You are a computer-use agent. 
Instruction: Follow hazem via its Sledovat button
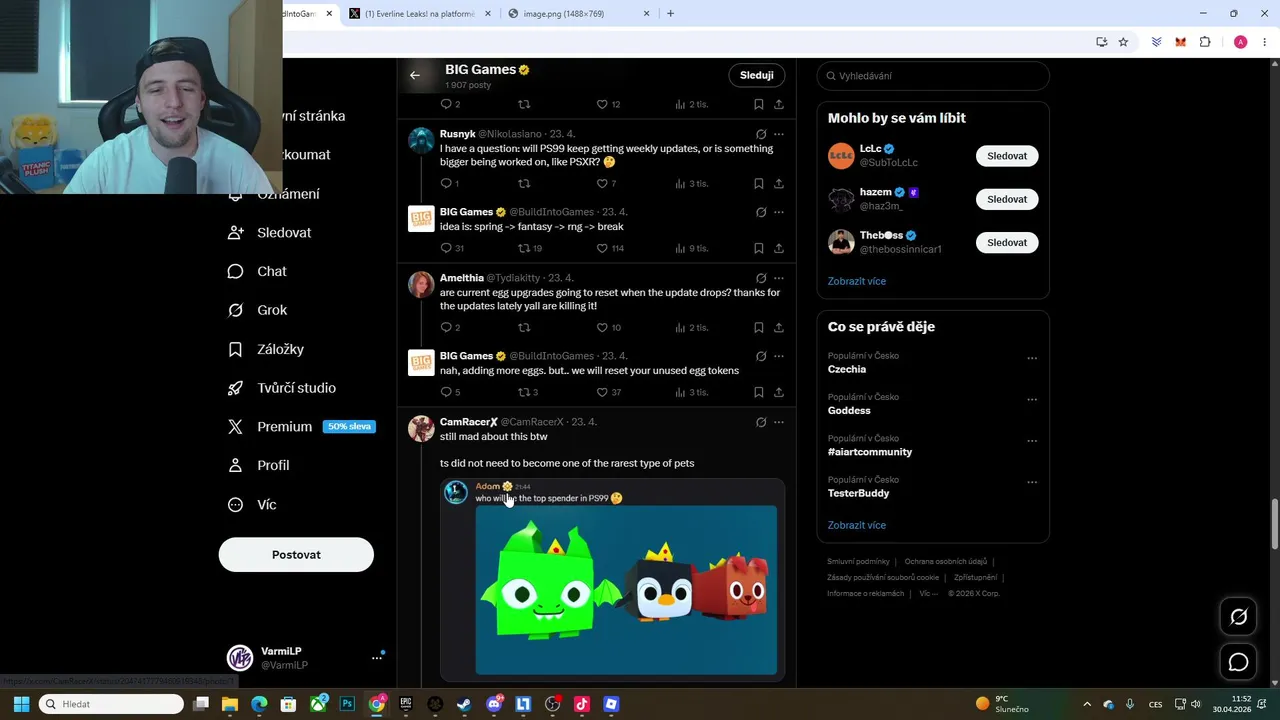tap(1007, 199)
